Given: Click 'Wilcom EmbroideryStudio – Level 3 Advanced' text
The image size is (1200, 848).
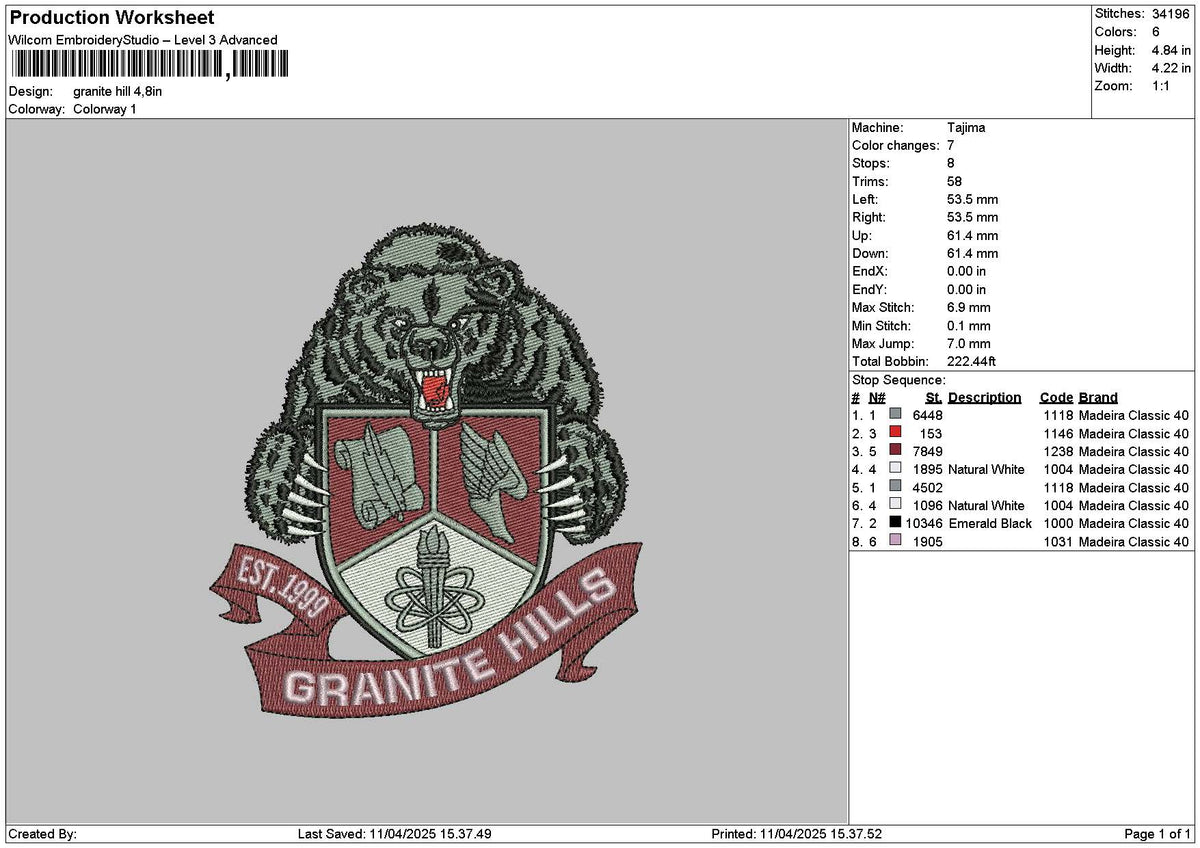Looking at the screenshot, I should (143, 40).
